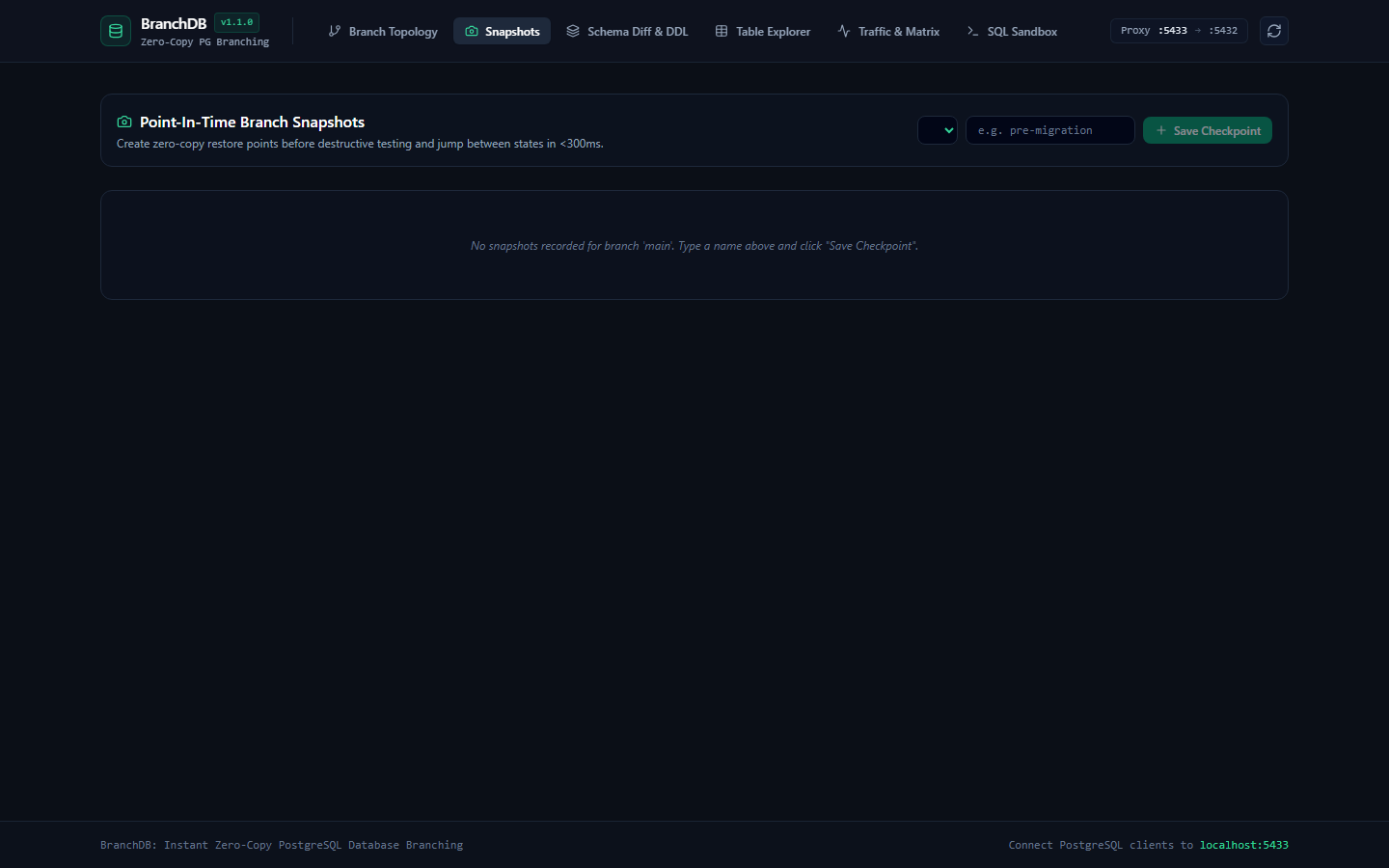The width and height of the screenshot is (1389, 868).
Task: Click the refresh icon button in header
Action: [1274, 31]
